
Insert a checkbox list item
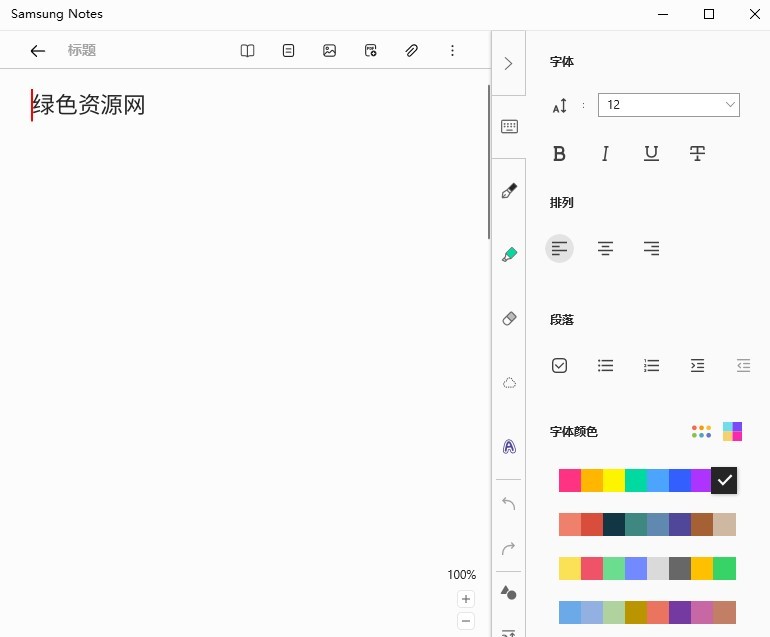pos(559,365)
